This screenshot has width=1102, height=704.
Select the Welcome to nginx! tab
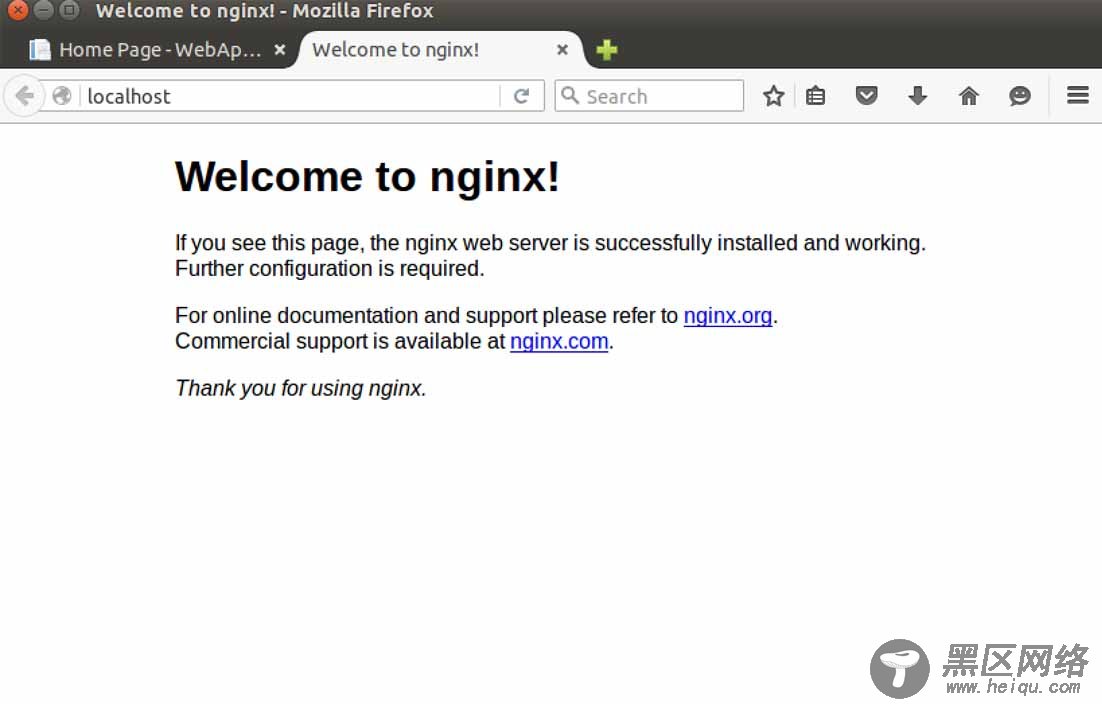coord(441,50)
